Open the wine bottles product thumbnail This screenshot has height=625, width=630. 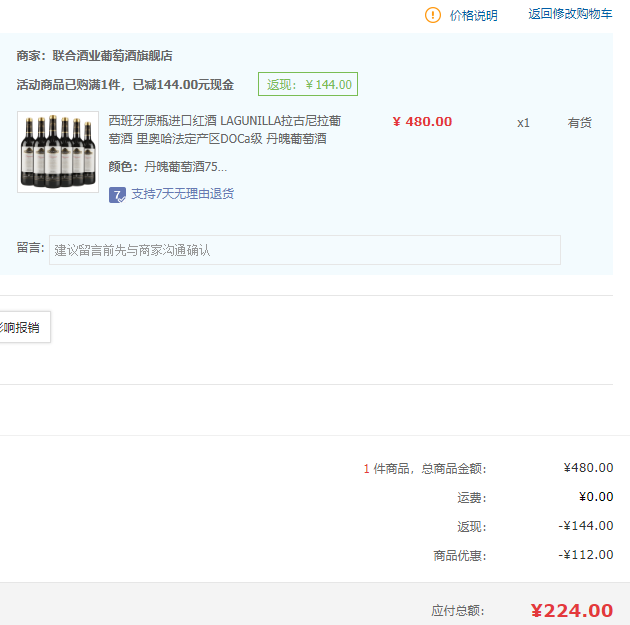pyautogui.click(x=58, y=152)
